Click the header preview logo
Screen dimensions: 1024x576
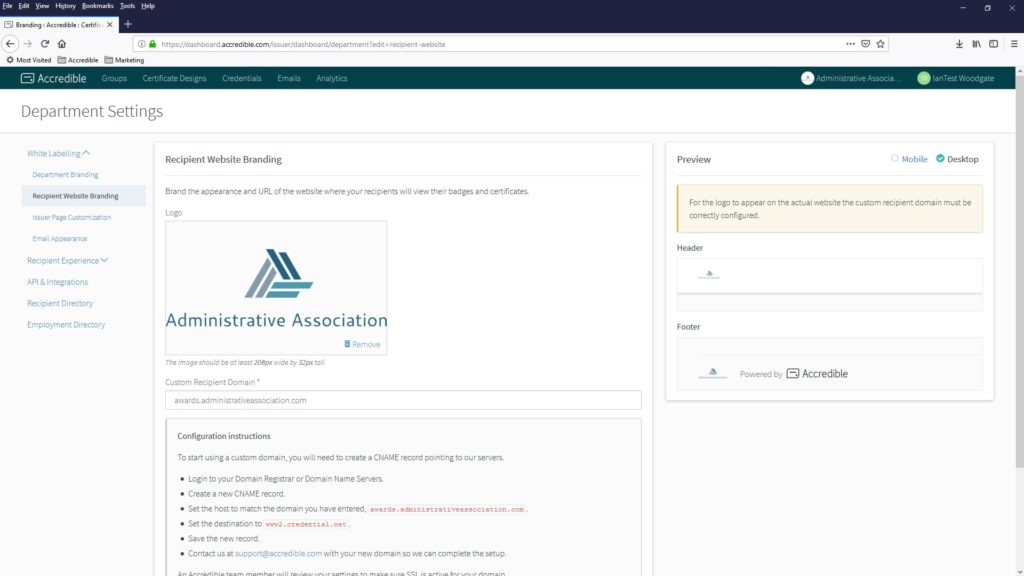tap(709, 274)
